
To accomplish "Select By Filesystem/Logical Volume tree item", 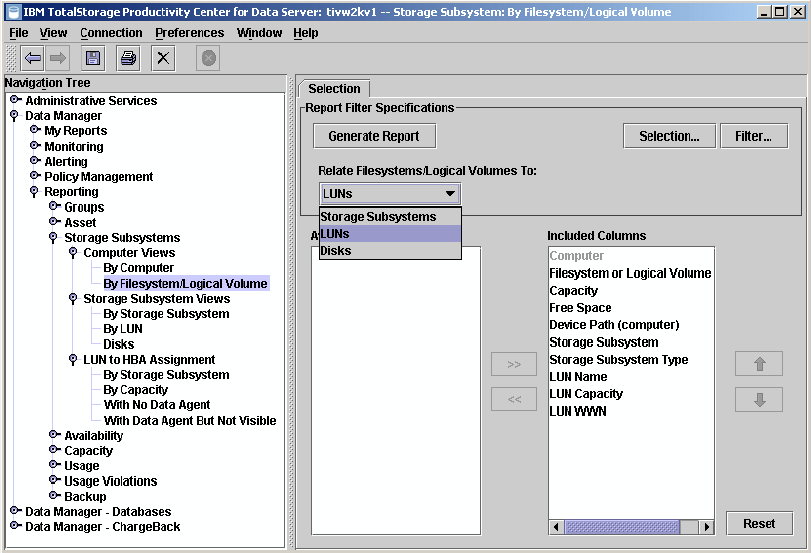I will 185,283.
